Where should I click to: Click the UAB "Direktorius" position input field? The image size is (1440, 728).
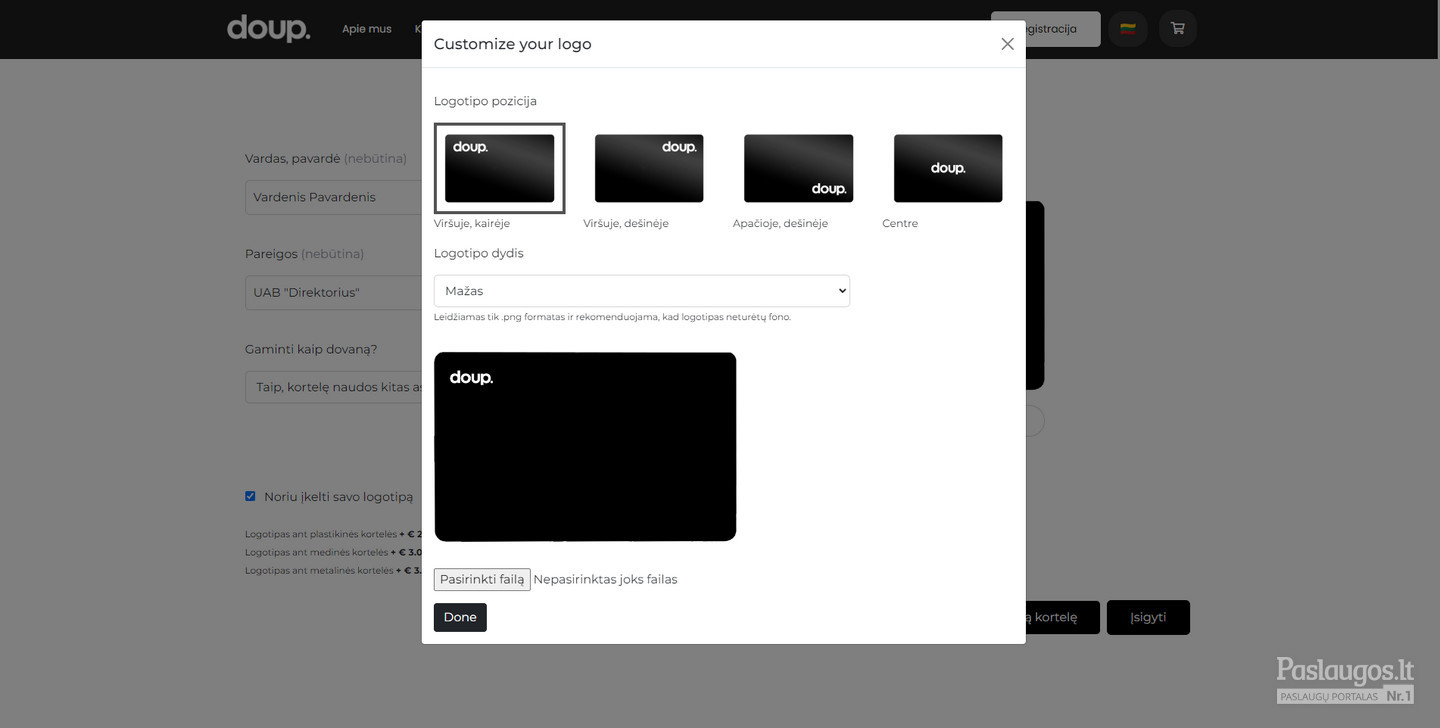pyautogui.click(x=333, y=293)
